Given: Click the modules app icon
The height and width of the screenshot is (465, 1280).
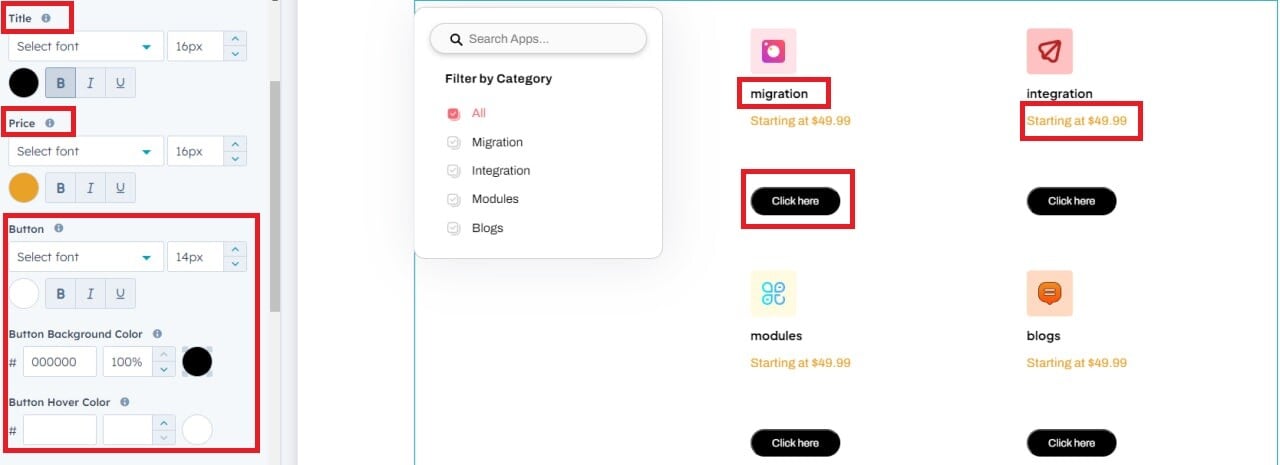Looking at the screenshot, I should point(773,293).
